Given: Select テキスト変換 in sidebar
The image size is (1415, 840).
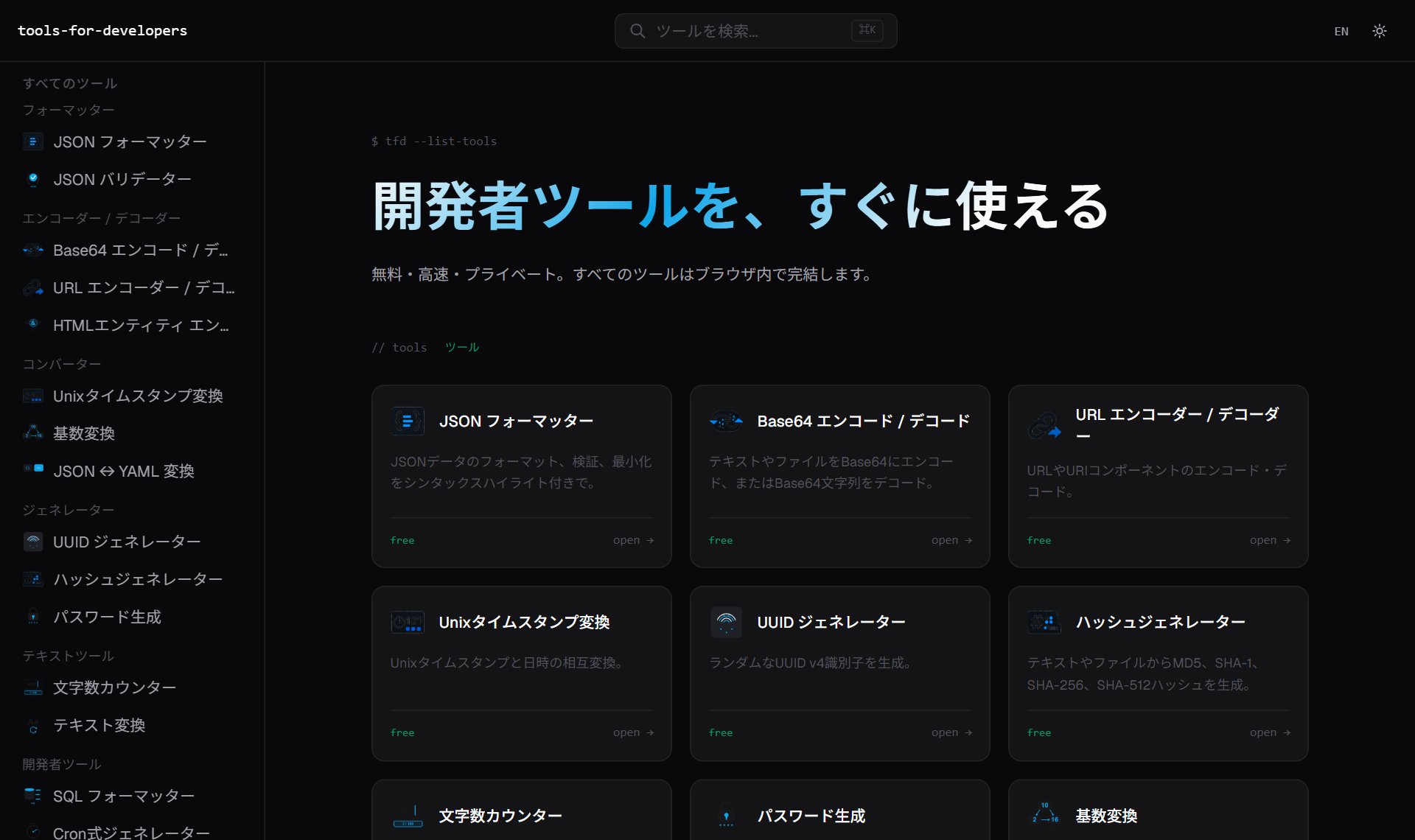Looking at the screenshot, I should [99, 725].
